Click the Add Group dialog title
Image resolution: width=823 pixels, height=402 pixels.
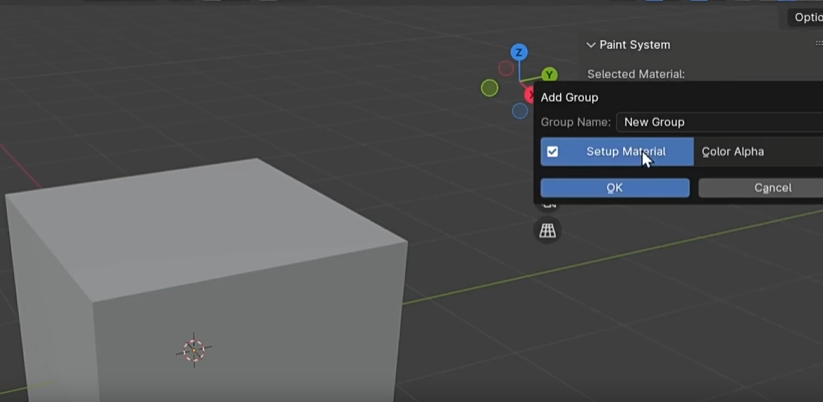569,97
